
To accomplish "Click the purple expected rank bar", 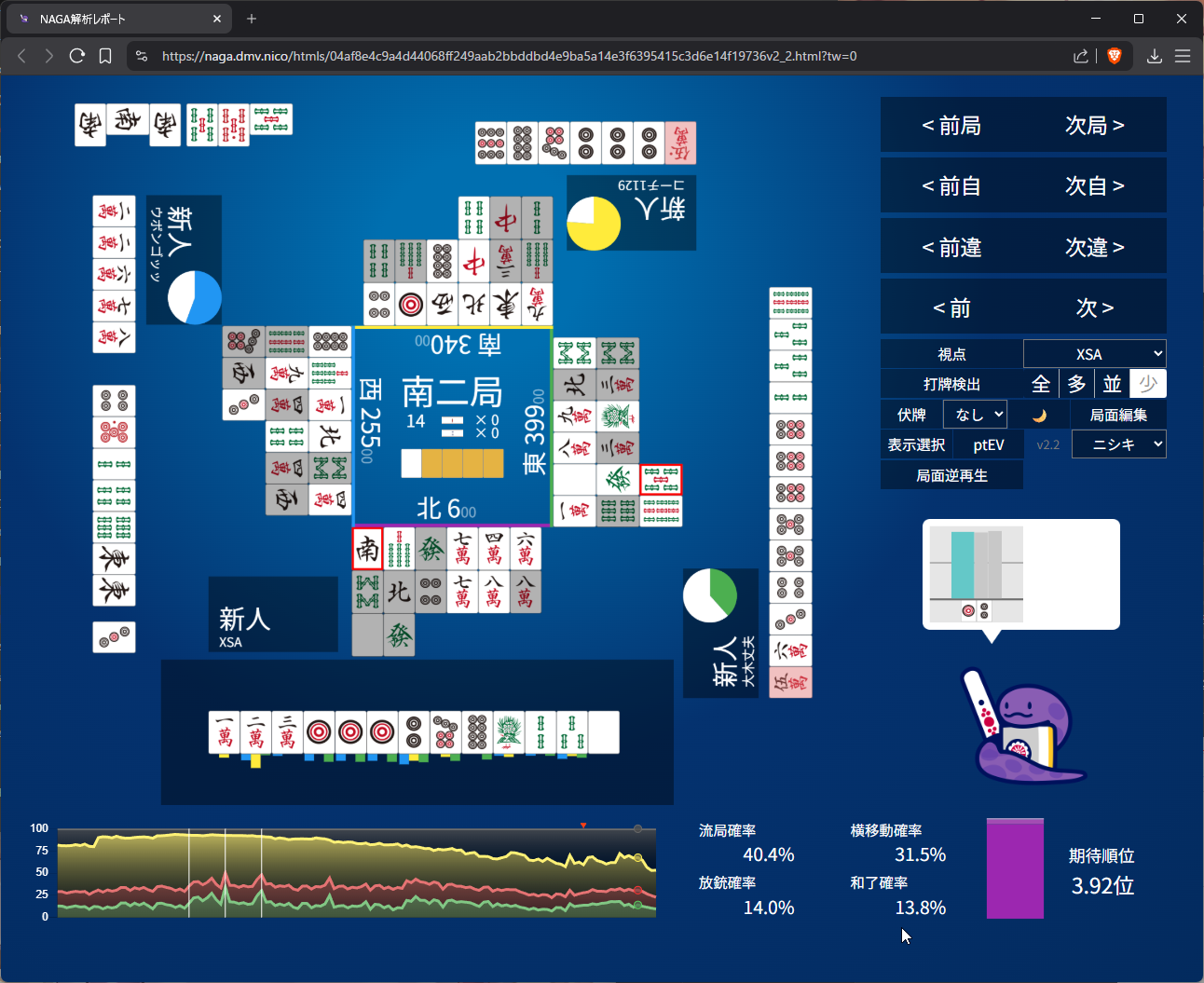I will (1015, 868).
